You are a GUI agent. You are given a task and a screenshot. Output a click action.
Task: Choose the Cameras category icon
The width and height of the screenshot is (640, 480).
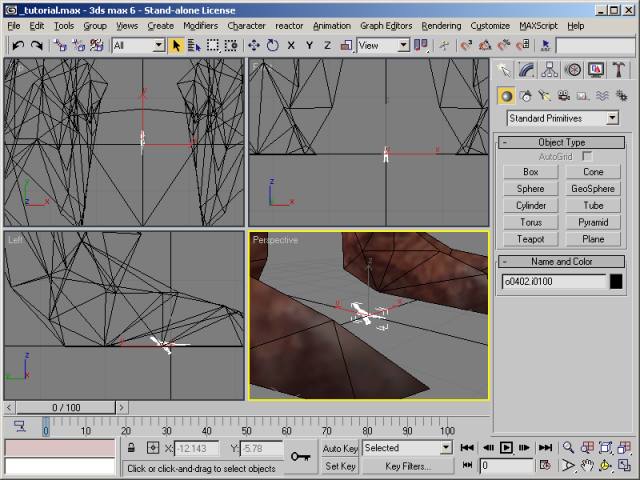[x=564, y=96]
